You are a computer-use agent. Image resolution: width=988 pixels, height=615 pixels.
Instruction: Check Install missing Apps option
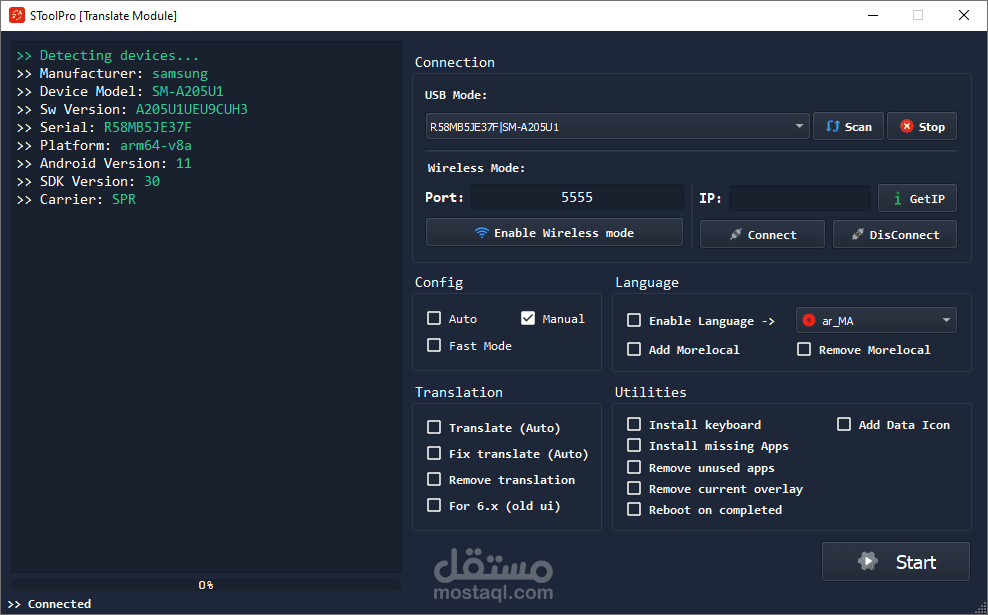634,445
